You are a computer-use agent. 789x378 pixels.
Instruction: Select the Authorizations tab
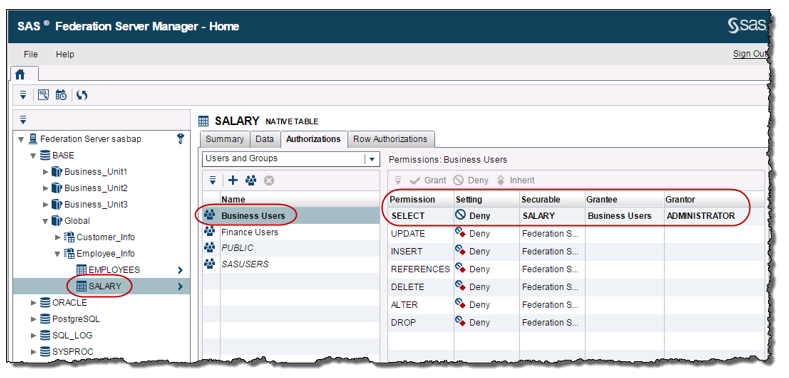click(313, 139)
